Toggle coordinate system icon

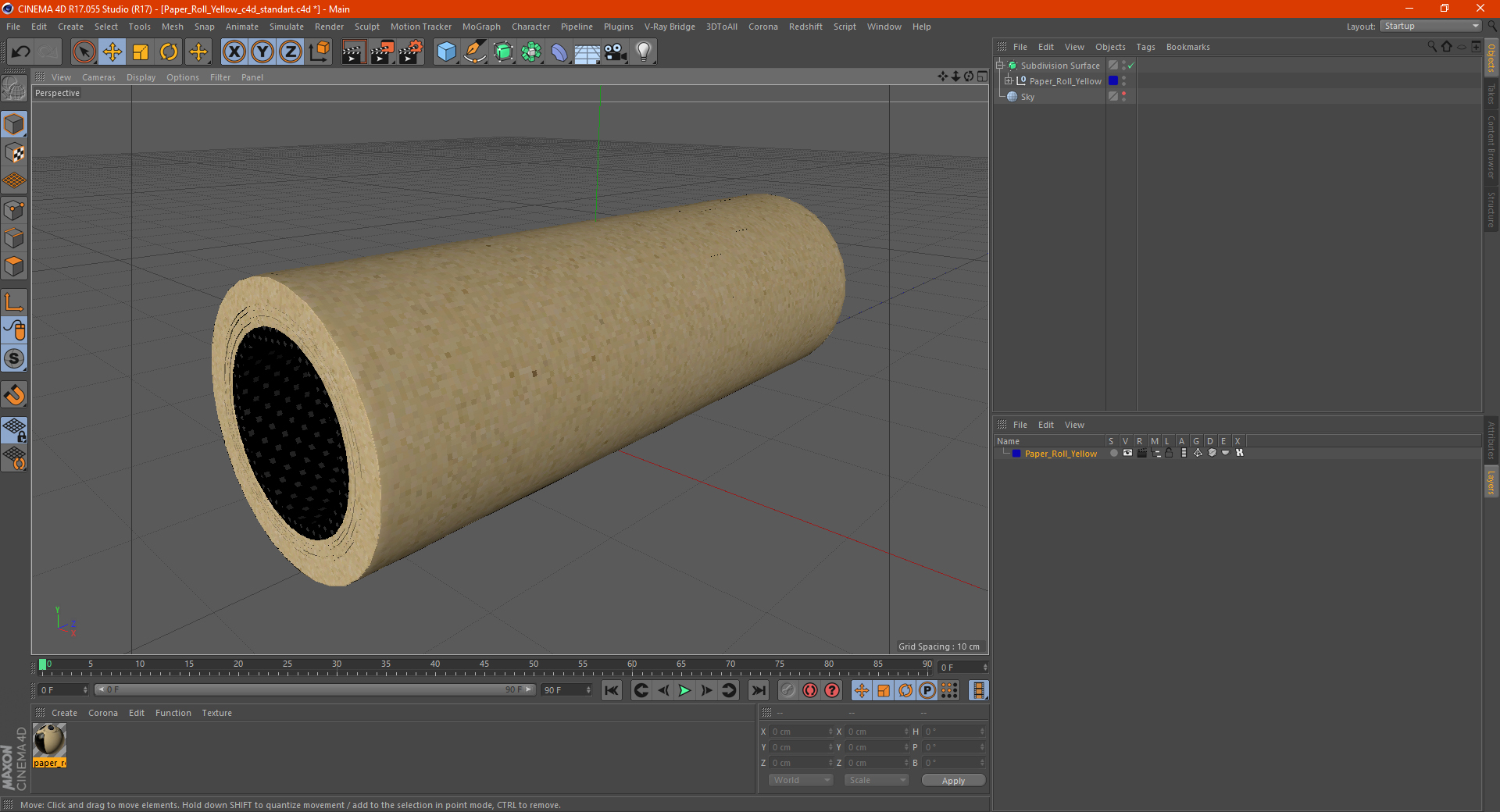pos(319,52)
